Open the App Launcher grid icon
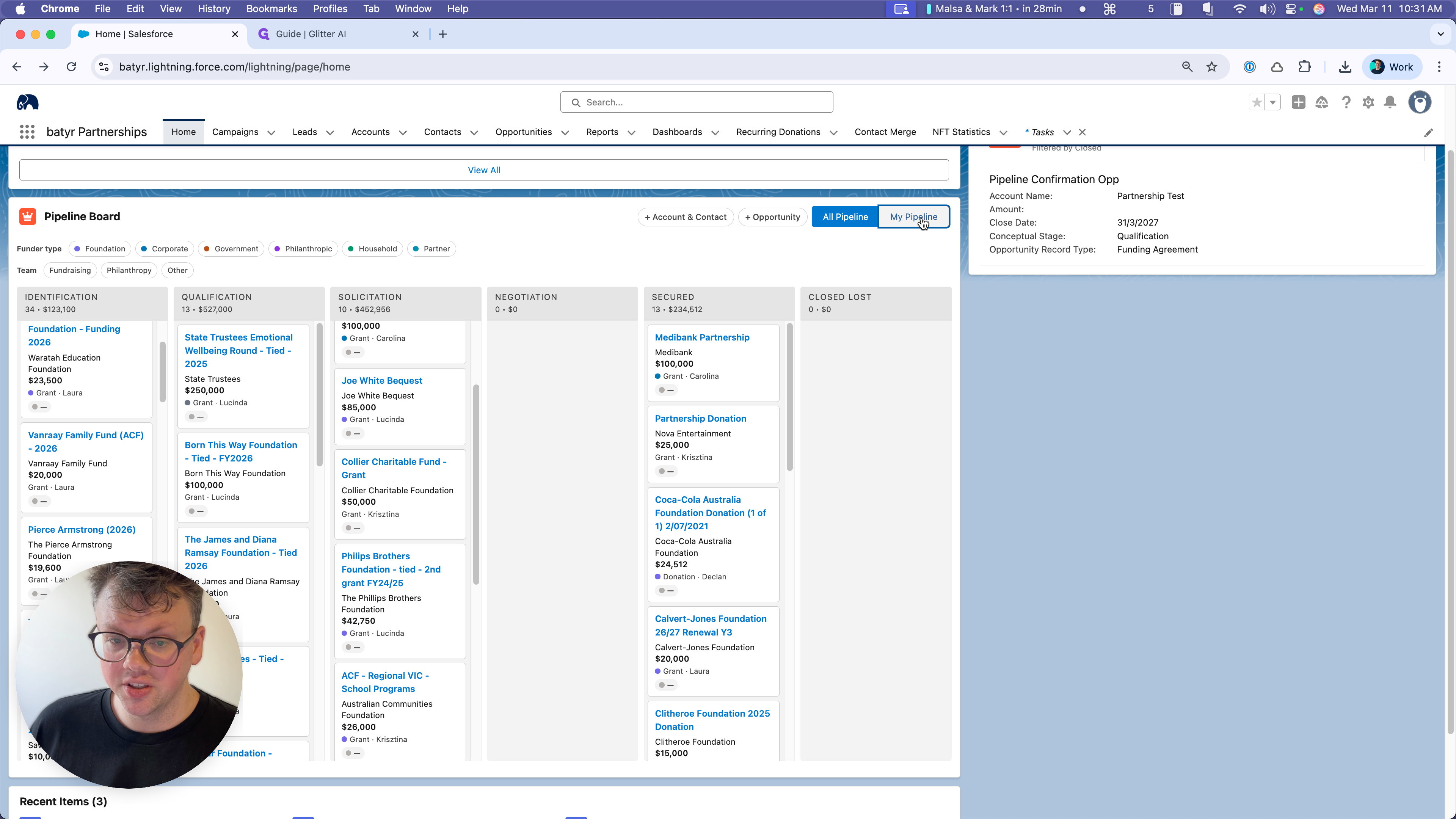 (x=27, y=132)
